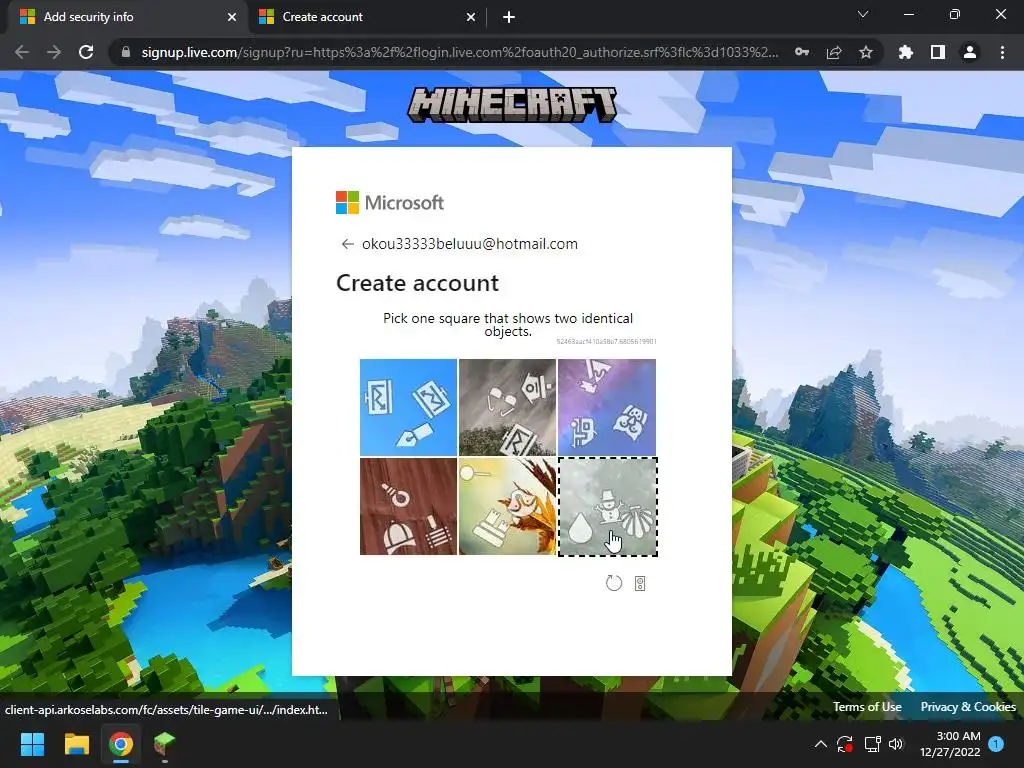Open network settings tray icon
This screenshot has height=768, width=1024.
tap(872, 744)
